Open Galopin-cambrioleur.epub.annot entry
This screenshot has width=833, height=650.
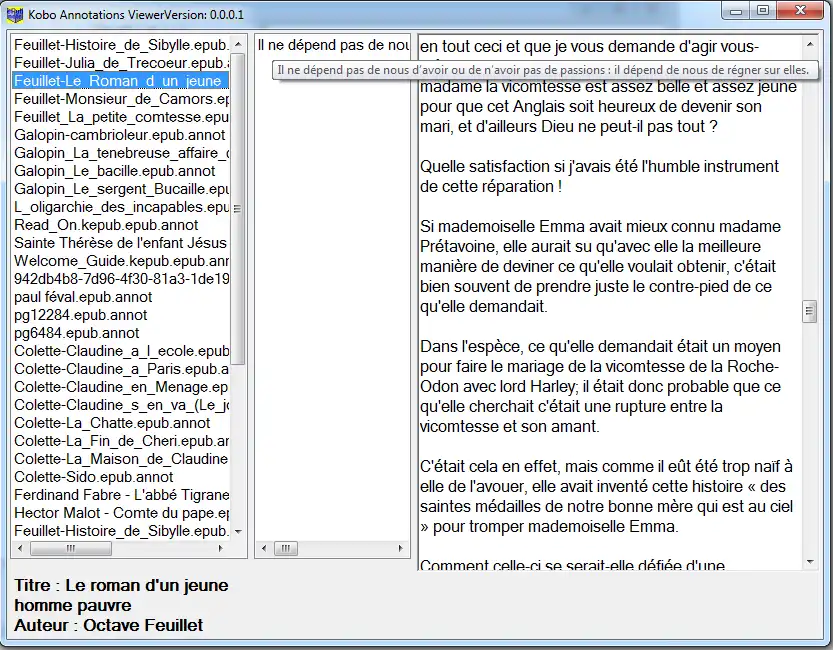[122, 135]
